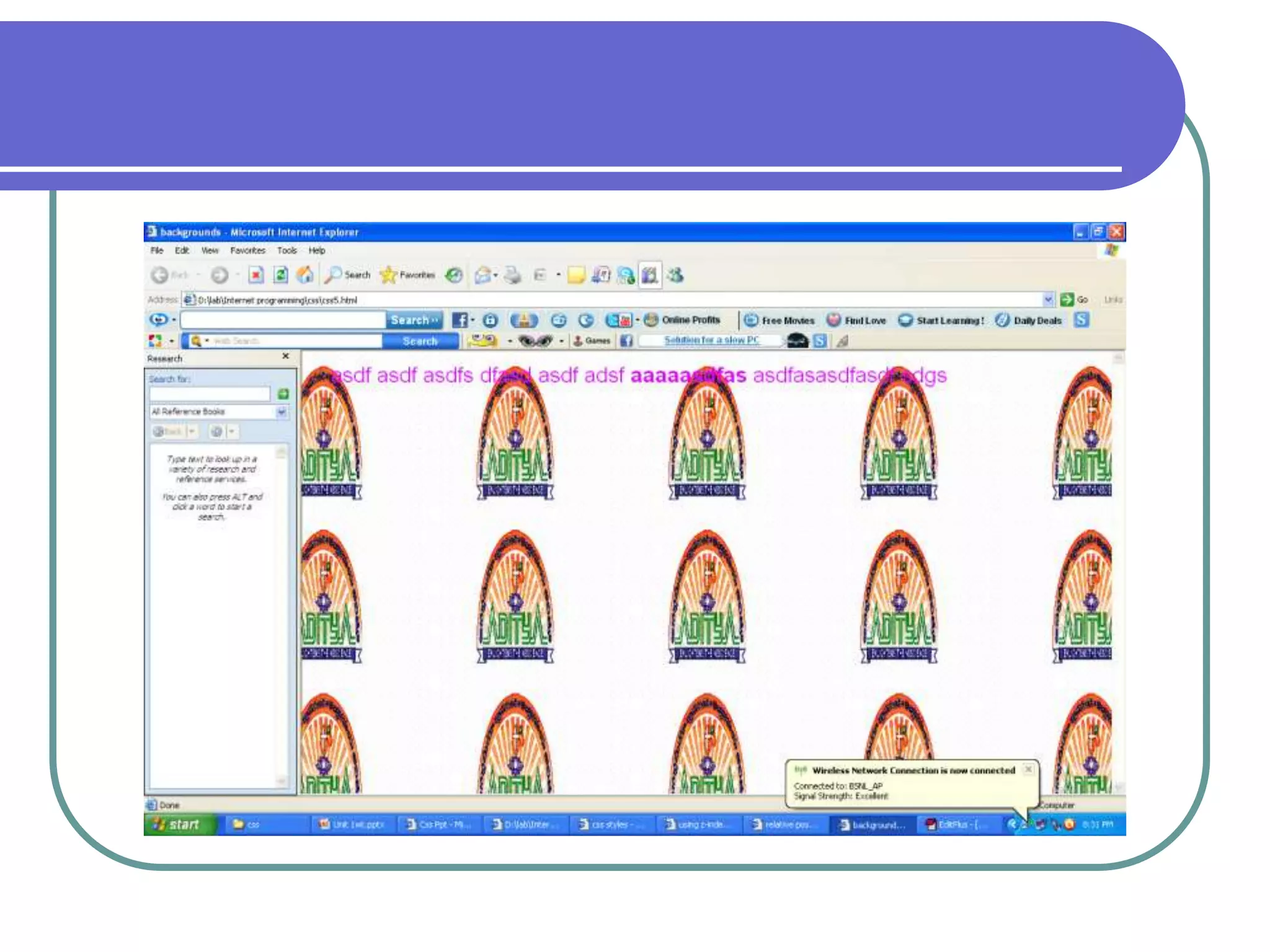The width and height of the screenshot is (1270, 952).
Task: Click the Print icon
Action: click(512, 275)
